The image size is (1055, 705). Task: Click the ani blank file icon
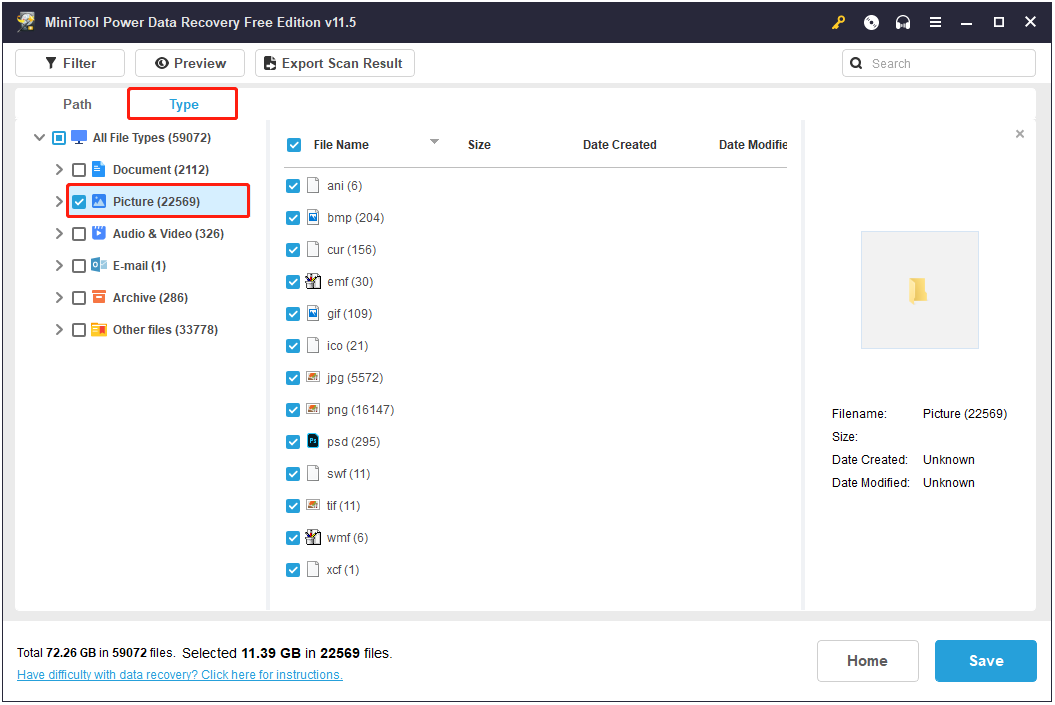click(x=313, y=186)
